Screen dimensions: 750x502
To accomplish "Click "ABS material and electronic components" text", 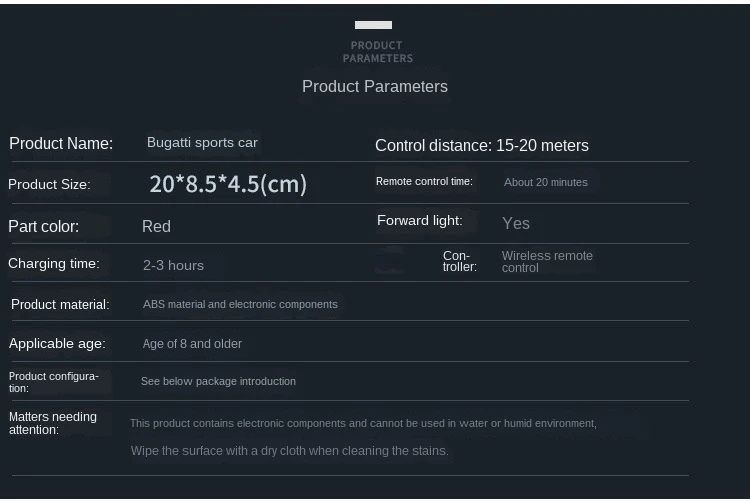I will pos(240,305).
